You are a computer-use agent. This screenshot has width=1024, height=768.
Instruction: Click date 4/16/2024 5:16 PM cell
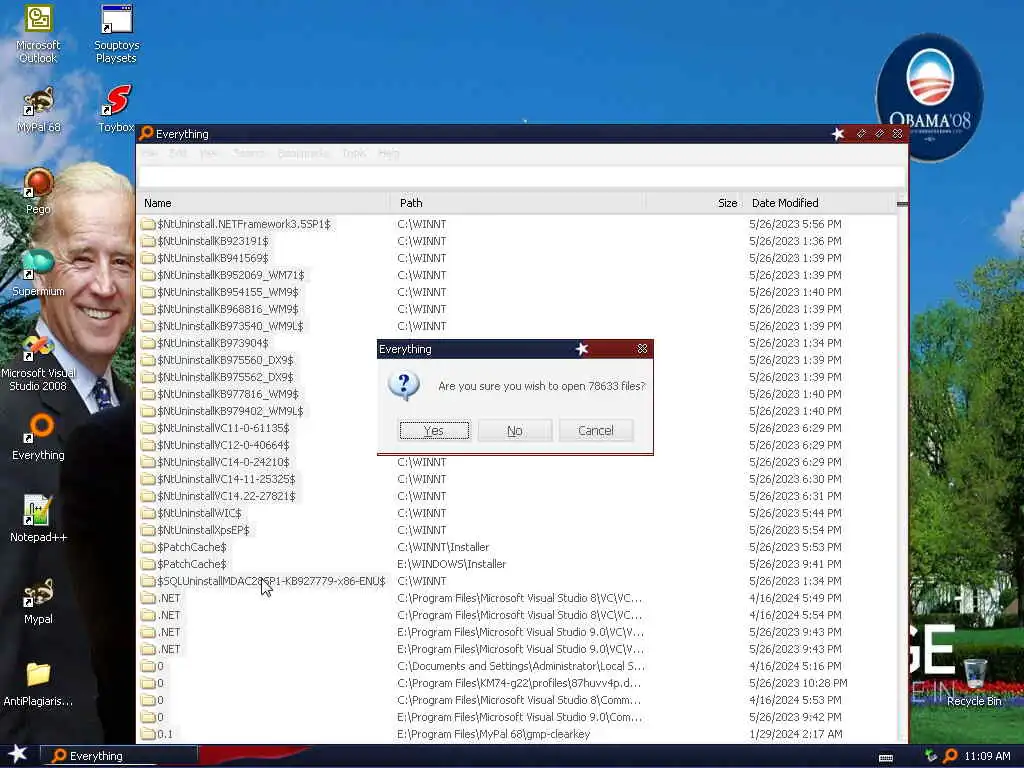coord(795,666)
